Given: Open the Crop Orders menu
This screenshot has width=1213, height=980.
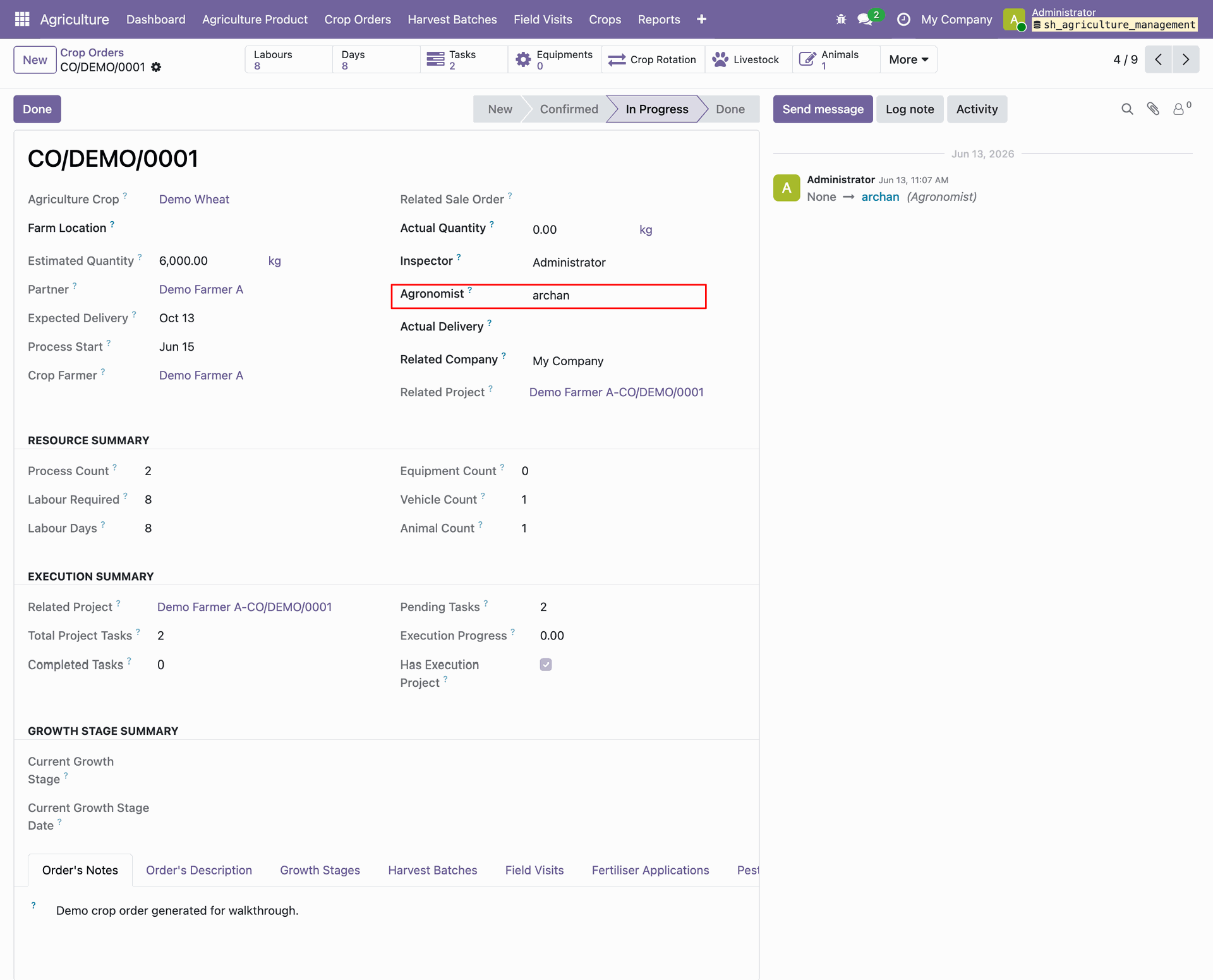Looking at the screenshot, I should 358,20.
